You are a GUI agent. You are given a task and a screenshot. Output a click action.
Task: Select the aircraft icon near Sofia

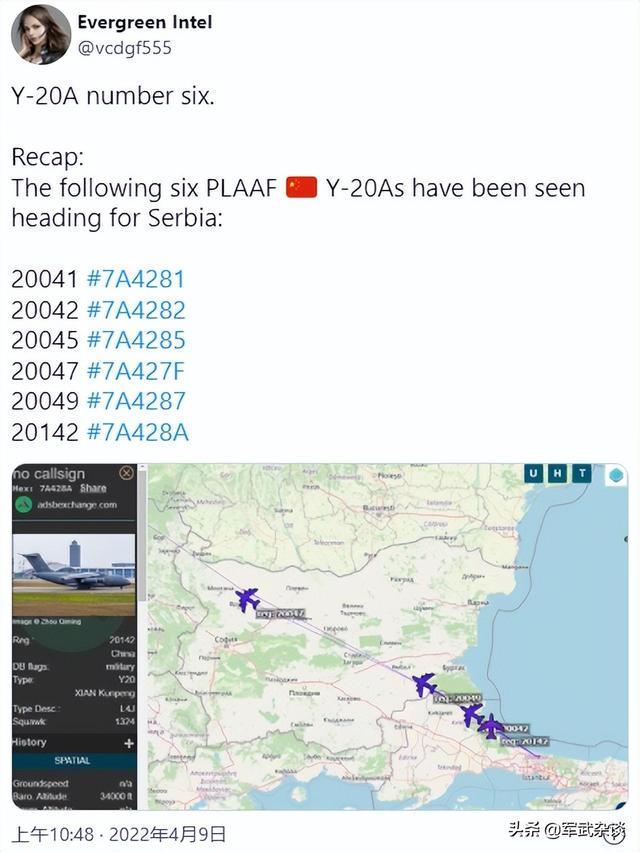[246, 599]
